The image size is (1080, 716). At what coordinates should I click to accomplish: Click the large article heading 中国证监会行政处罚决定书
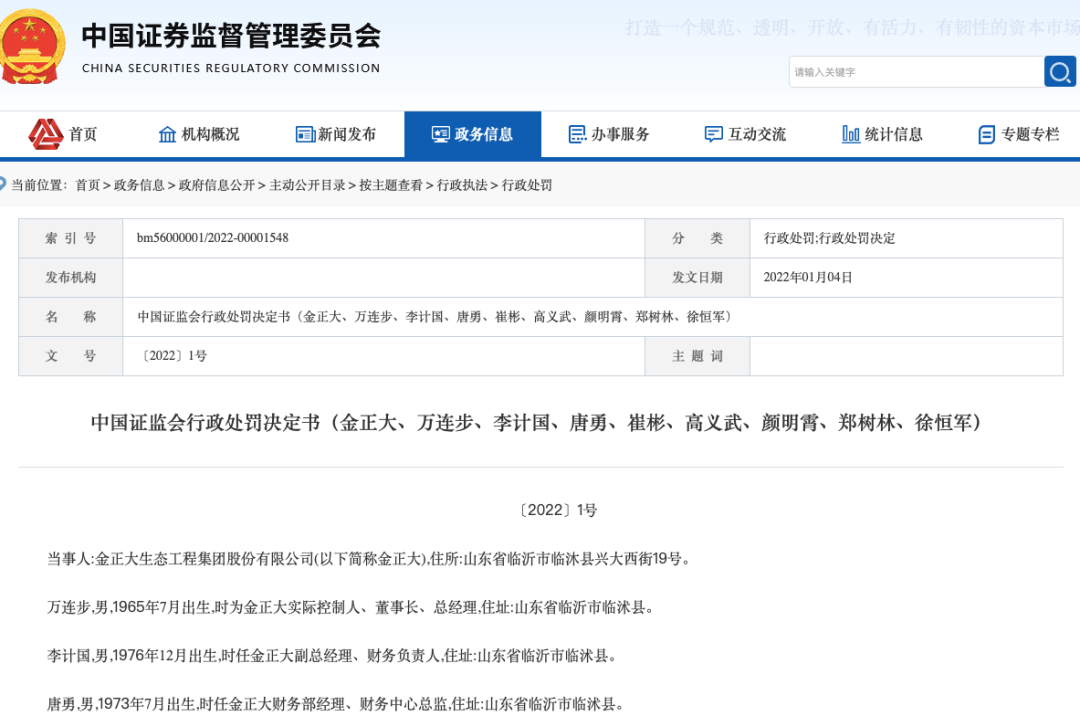point(536,422)
